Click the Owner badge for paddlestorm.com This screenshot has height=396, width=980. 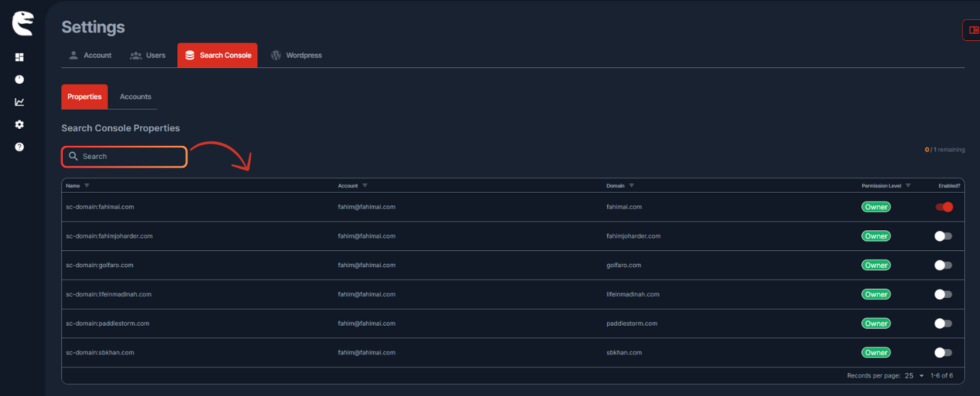coord(876,324)
